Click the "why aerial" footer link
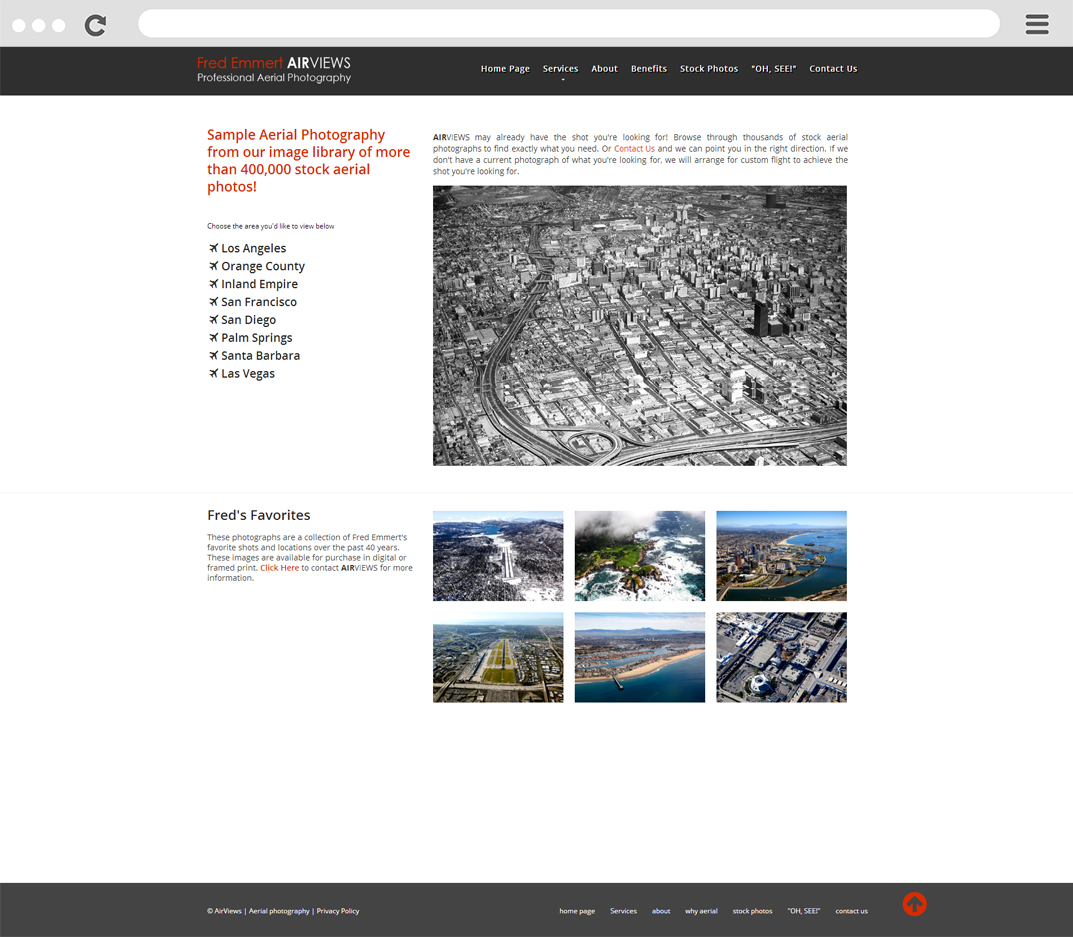This screenshot has height=937, width=1073. point(701,911)
